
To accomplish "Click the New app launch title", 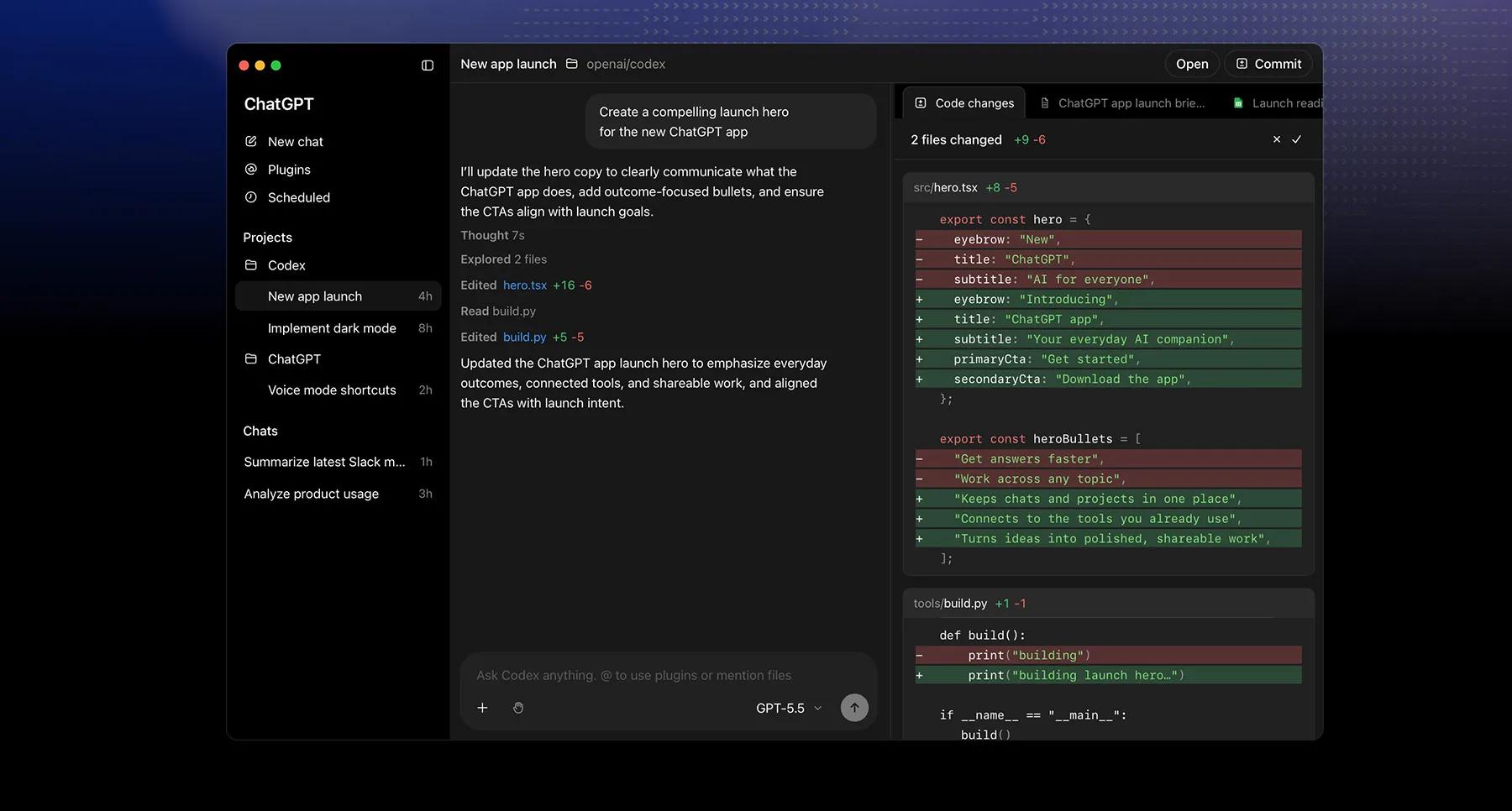I will [x=508, y=64].
